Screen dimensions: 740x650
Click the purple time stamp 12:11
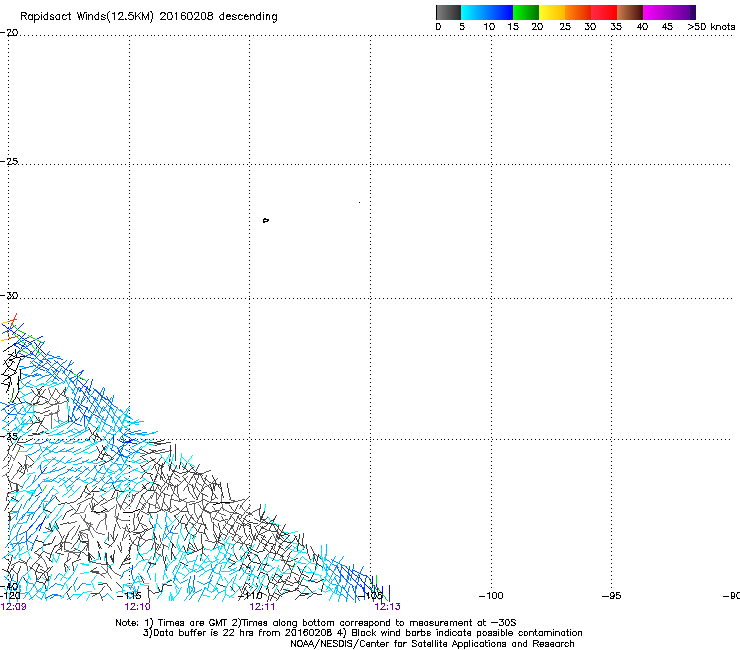point(262,607)
